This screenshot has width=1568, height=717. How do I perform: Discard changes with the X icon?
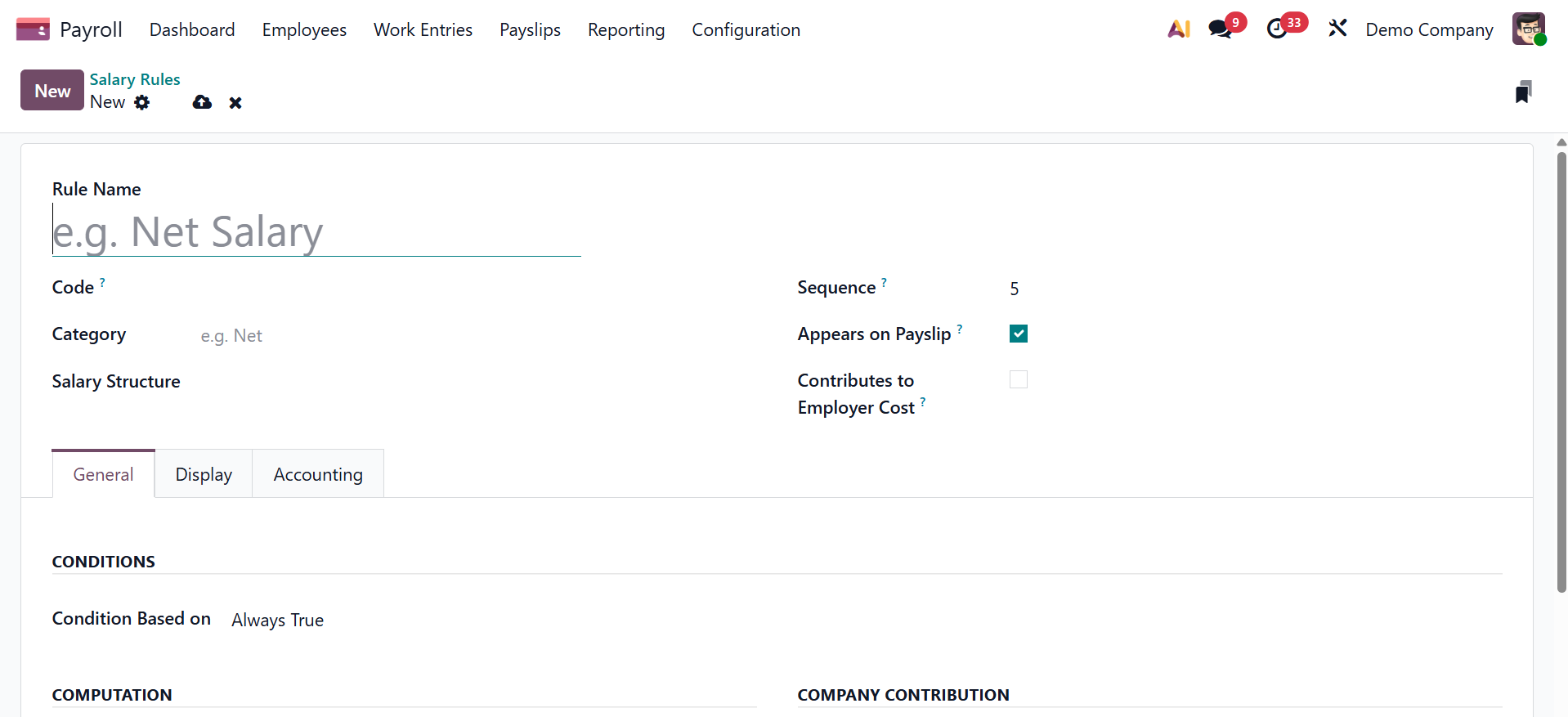click(x=235, y=103)
